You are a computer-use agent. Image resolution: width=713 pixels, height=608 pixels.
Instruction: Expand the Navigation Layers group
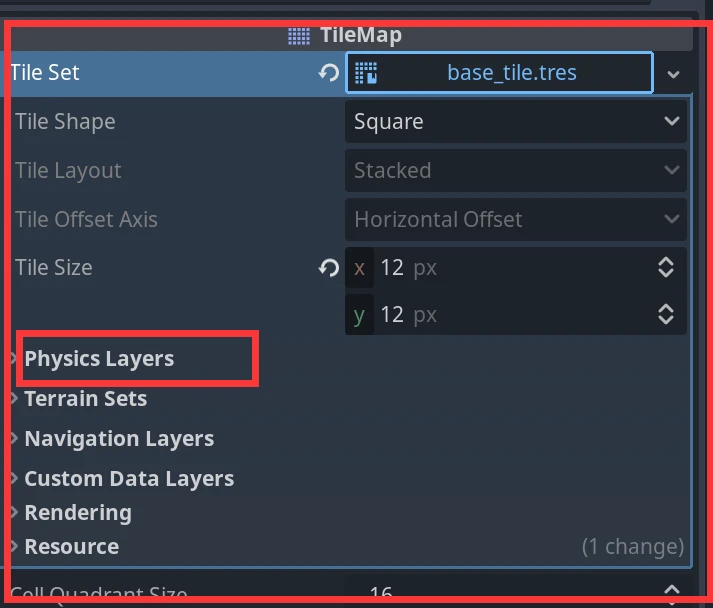pos(118,439)
